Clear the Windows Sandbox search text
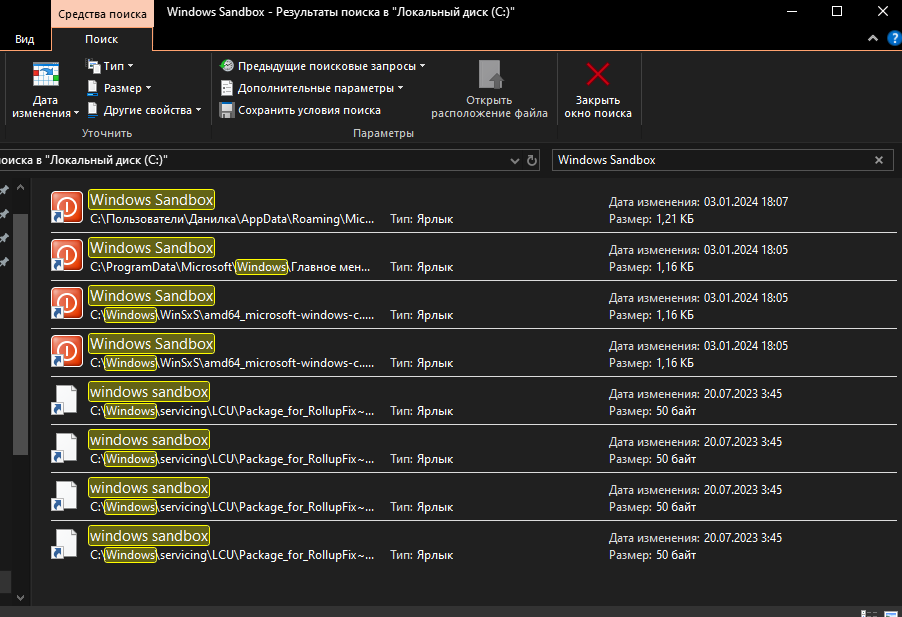The image size is (902, 617). coord(878,160)
